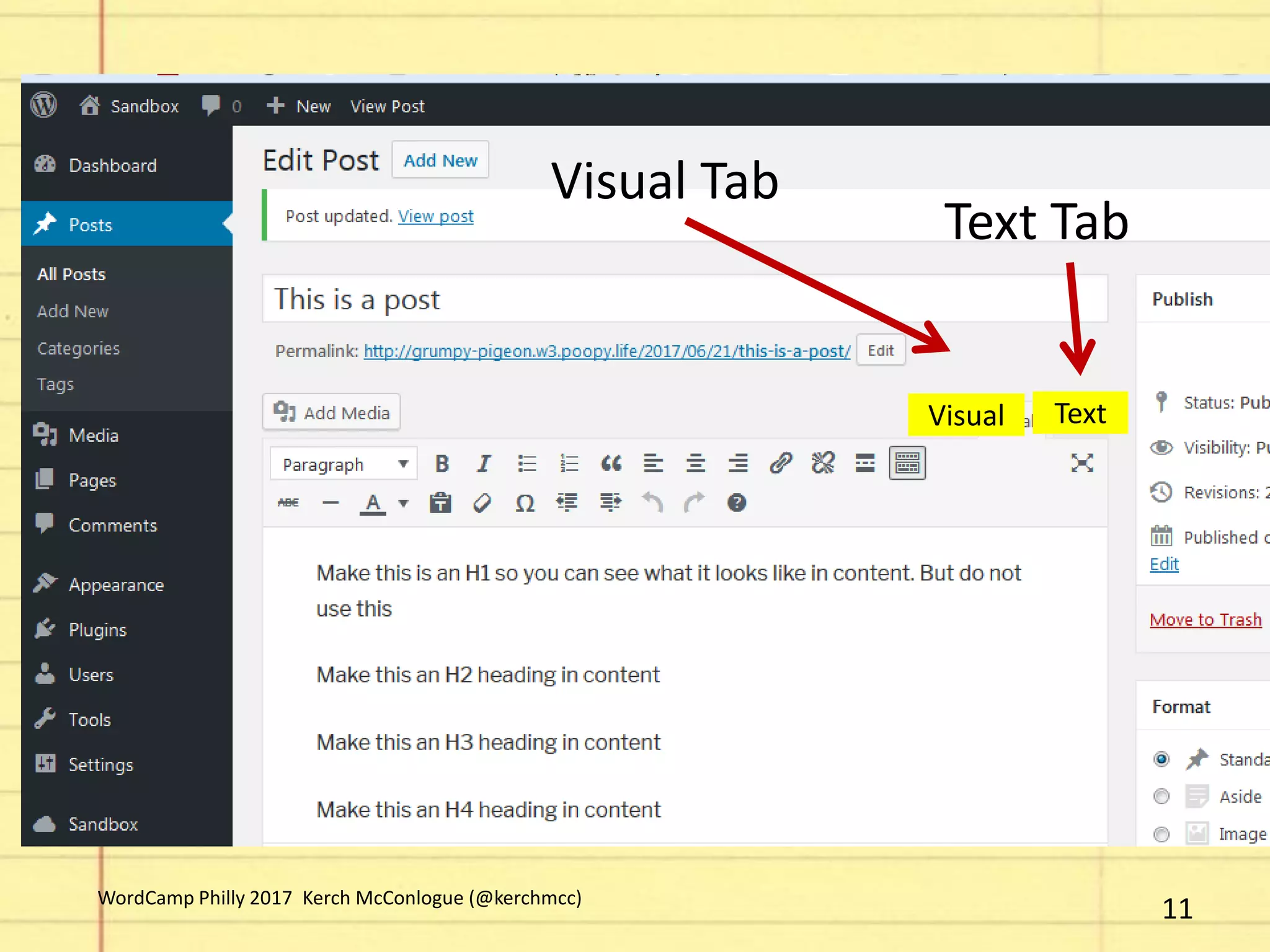Open Tags submenu item
The image size is (1270, 952).
click(x=55, y=384)
